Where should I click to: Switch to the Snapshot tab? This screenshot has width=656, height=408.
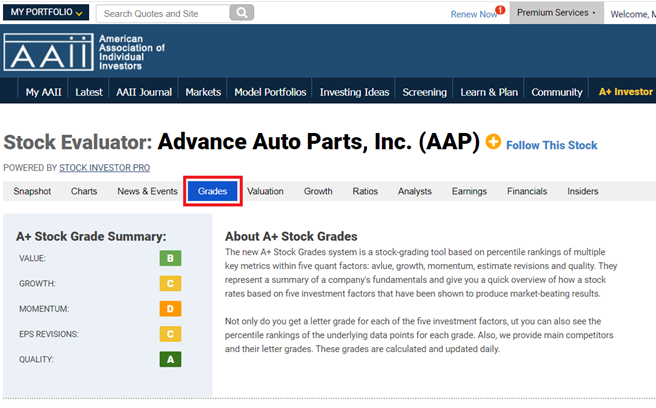(x=32, y=191)
